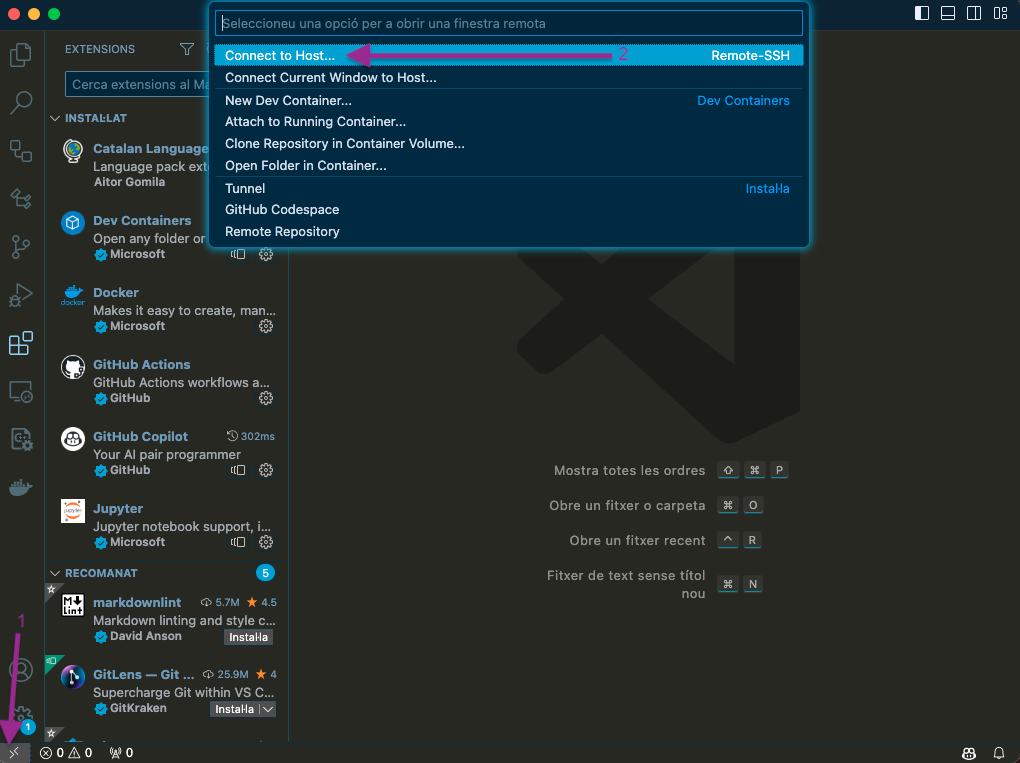Open Docker extension gear settings
The image size is (1020, 763).
coord(266,326)
